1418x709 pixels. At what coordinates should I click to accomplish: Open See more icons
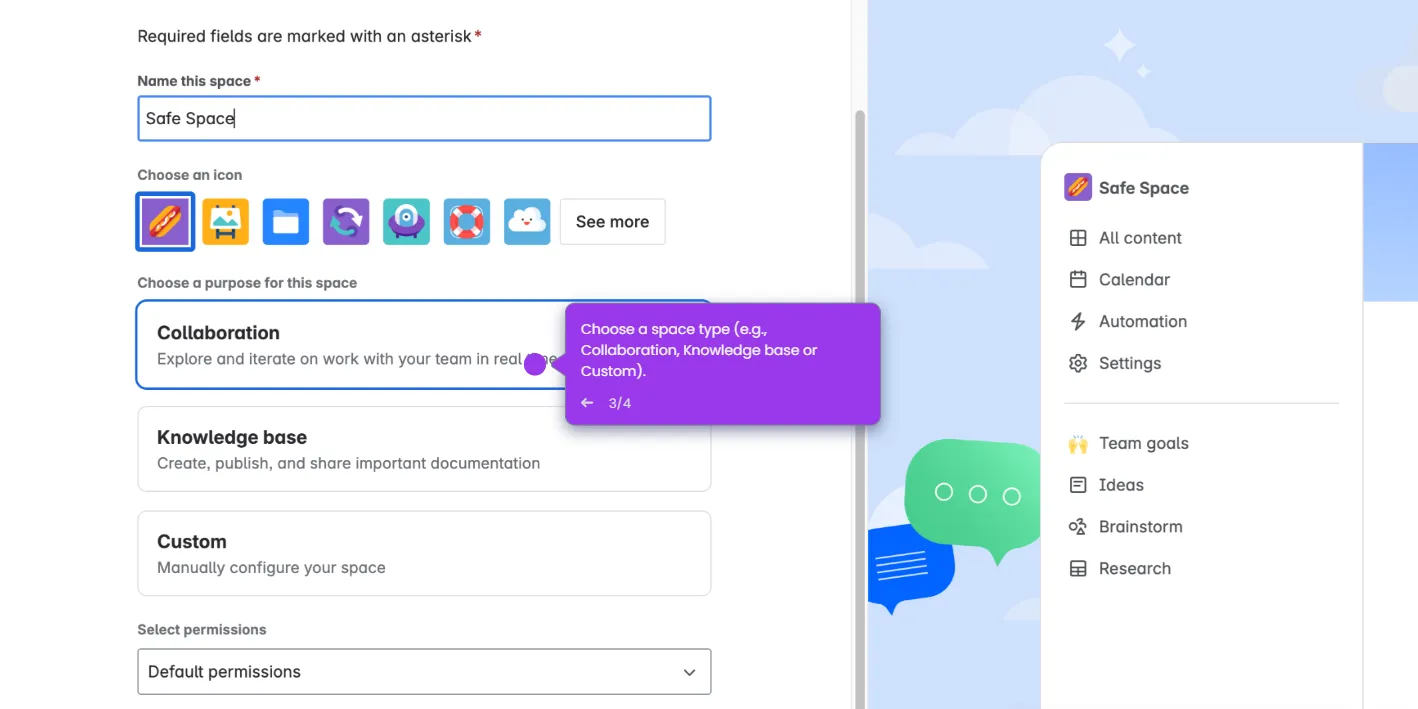tap(612, 222)
